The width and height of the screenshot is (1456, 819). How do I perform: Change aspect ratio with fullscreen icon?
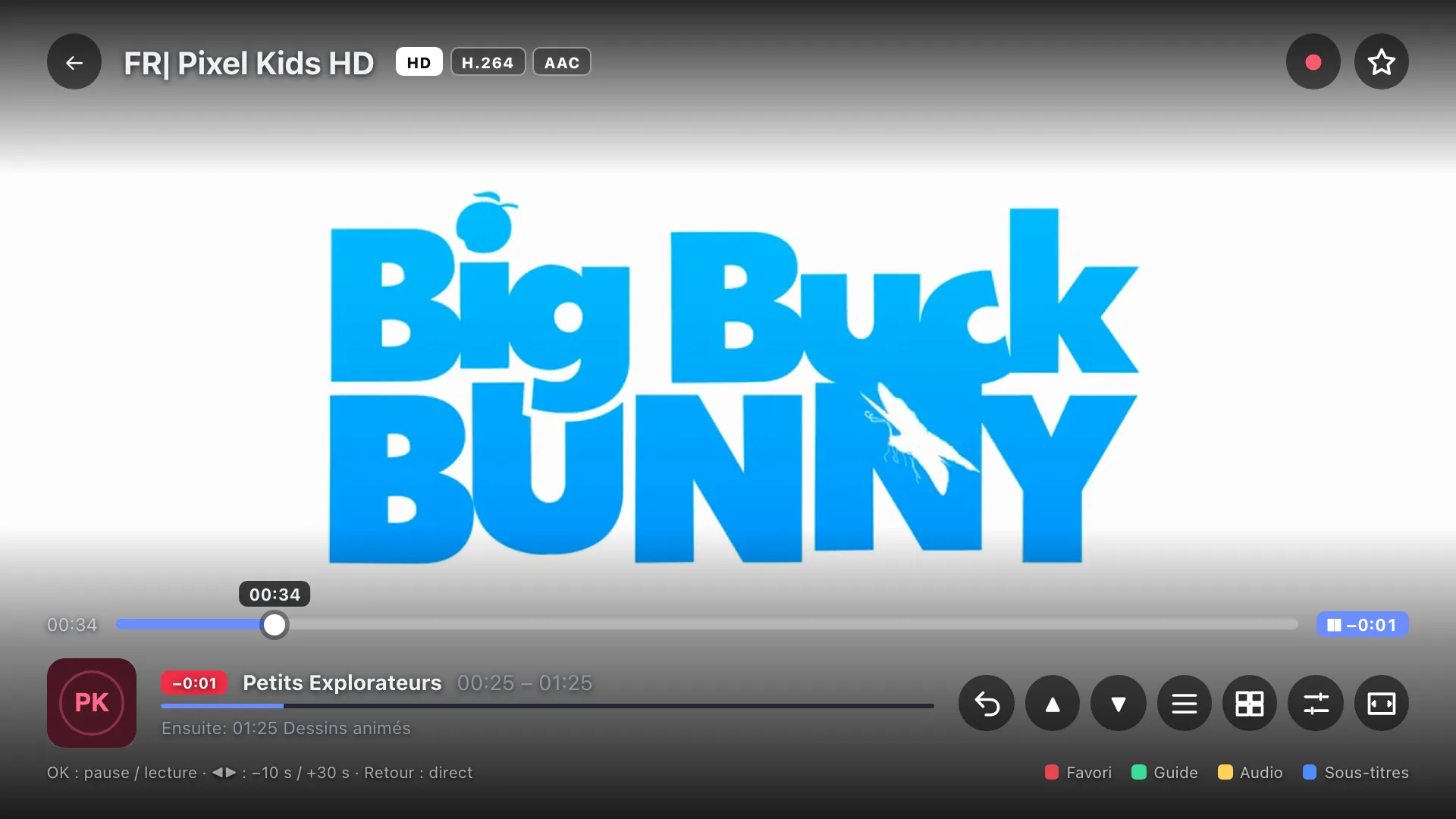[1382, 704]
